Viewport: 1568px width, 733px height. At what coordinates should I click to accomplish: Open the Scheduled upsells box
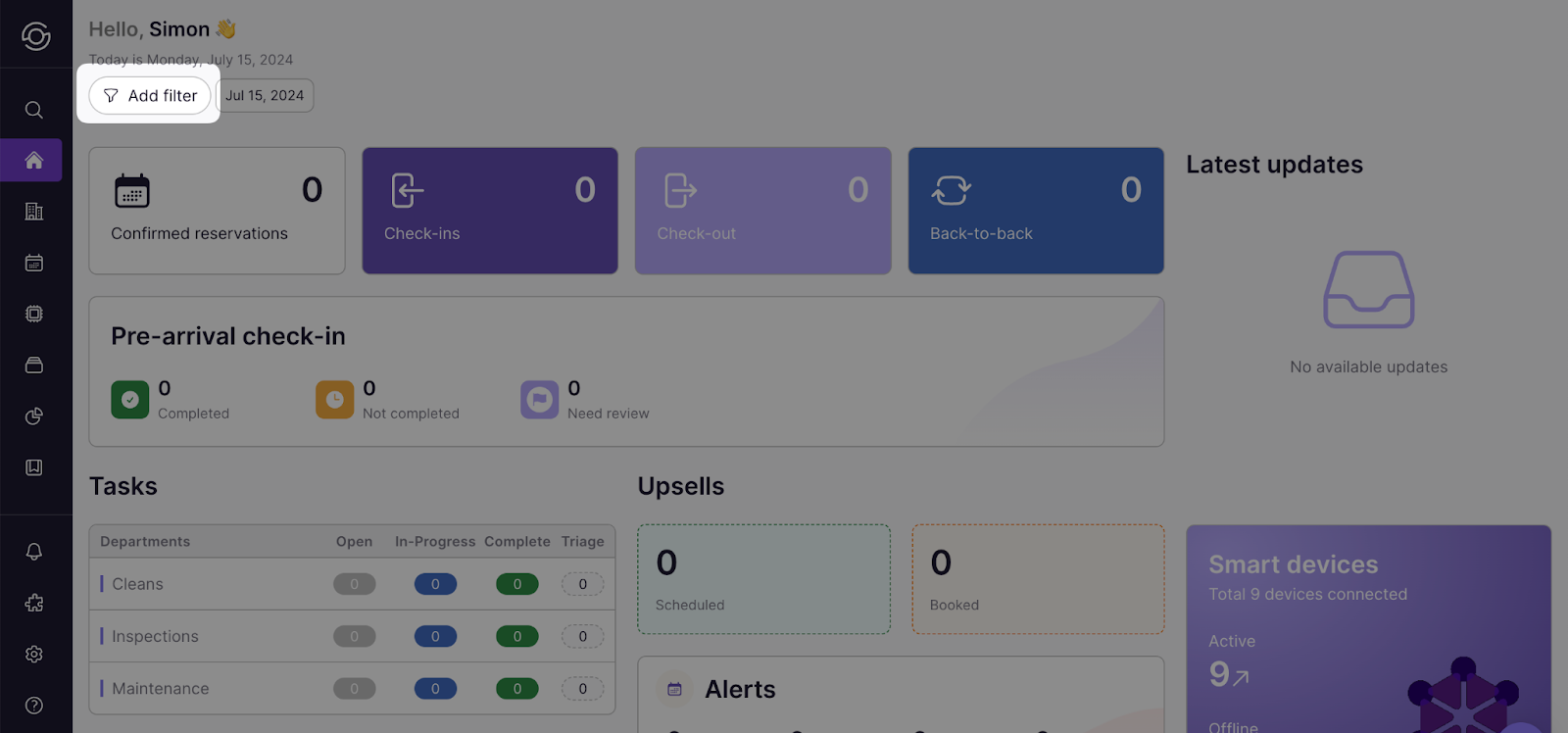763,579
